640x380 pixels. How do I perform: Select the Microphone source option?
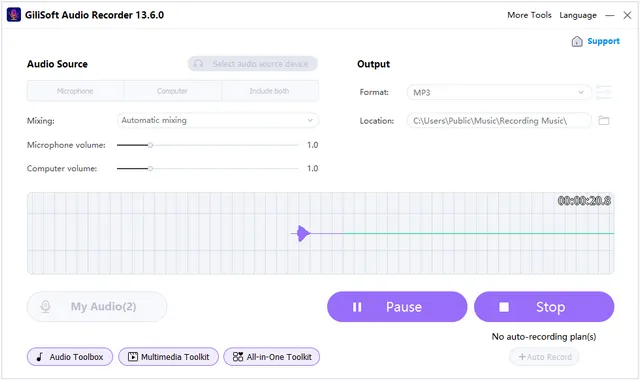[76, 91]
